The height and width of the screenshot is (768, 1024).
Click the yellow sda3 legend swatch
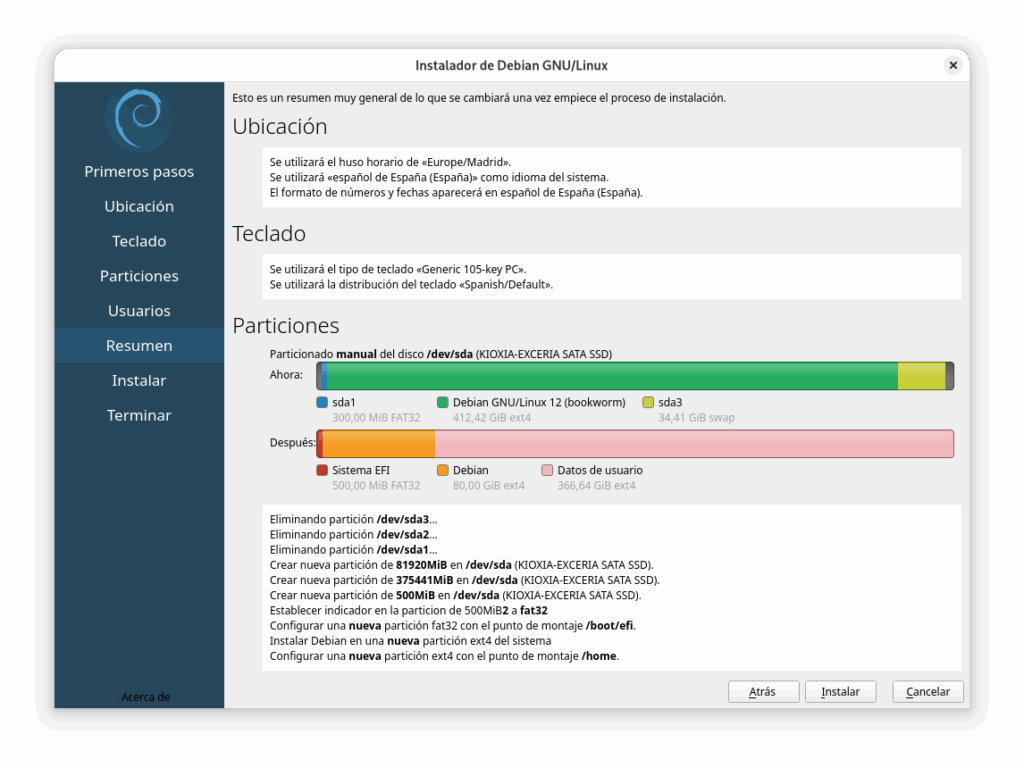(648, 402)
